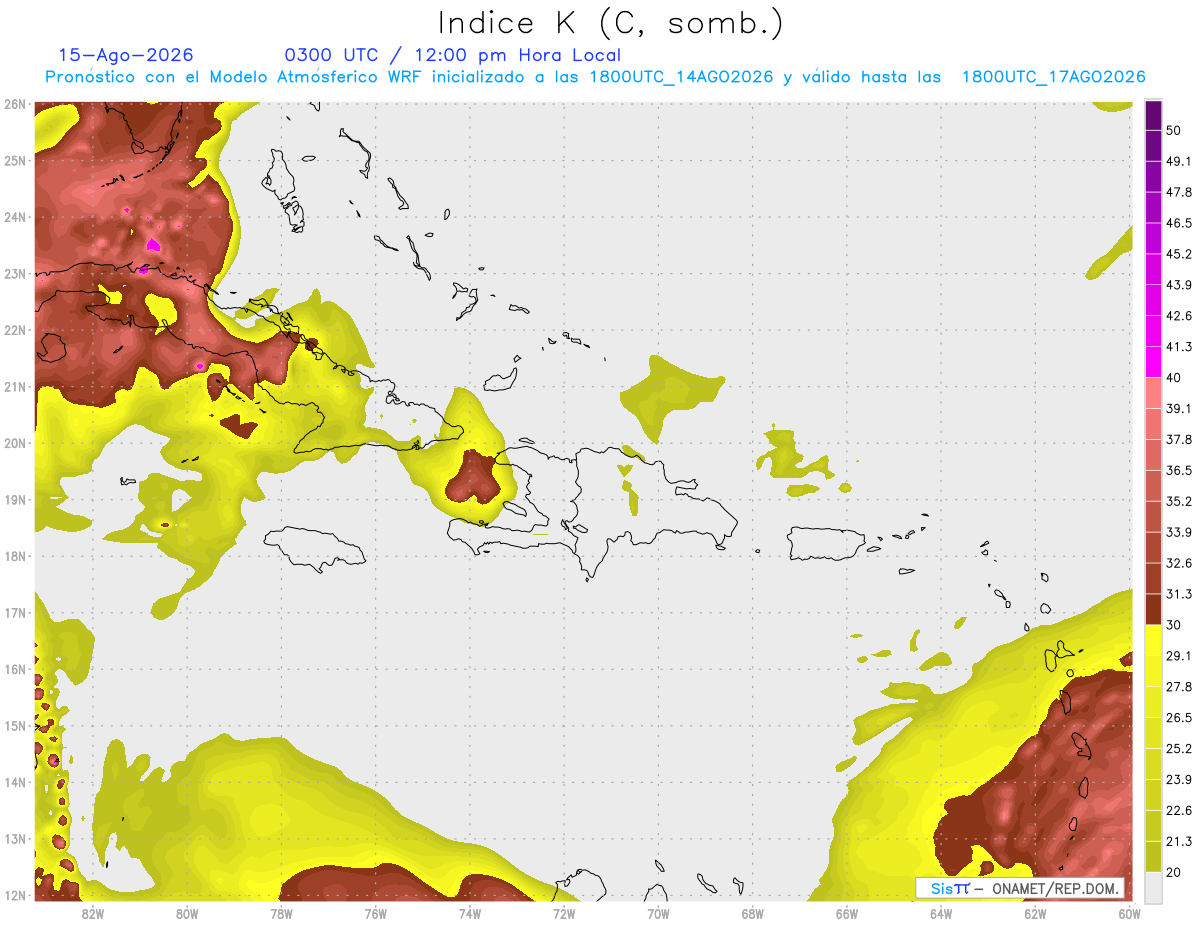This screenshot has height=927, width=1200.
Task: Click the longitude label "72W"
Action: [564, 914]
